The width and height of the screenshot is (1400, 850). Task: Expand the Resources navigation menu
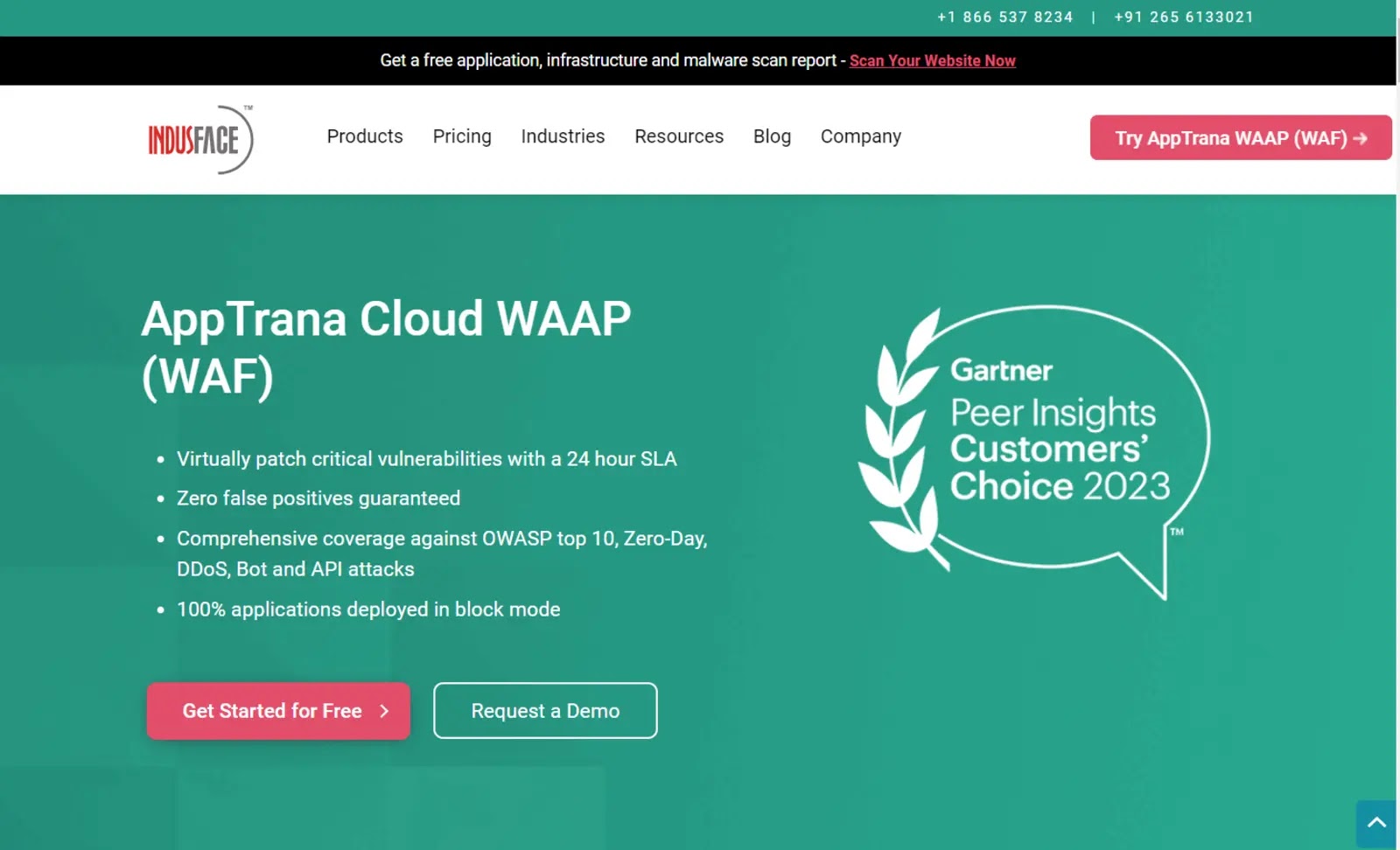click(679, 136)
